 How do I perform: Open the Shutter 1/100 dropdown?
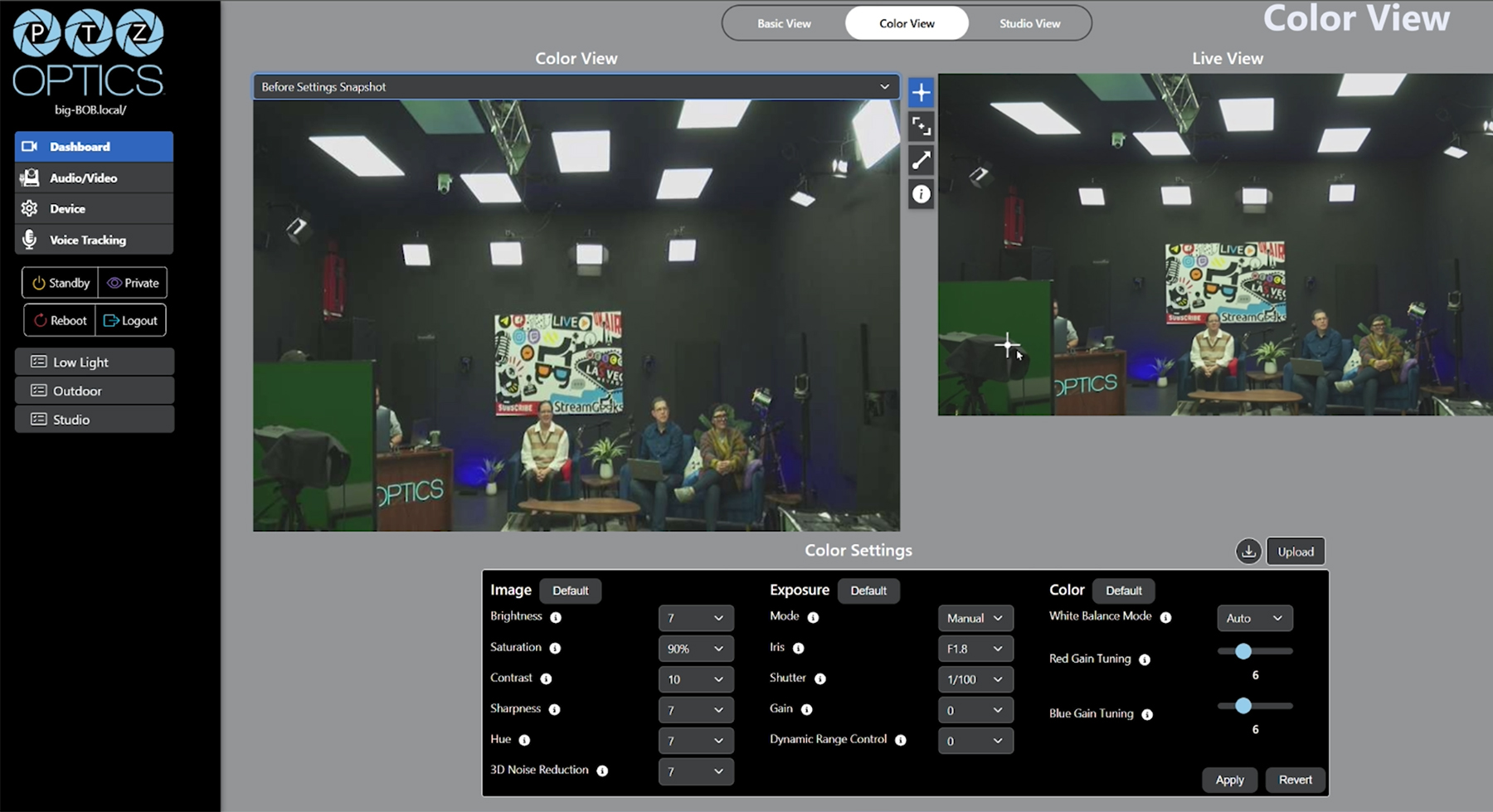point(975,679)
